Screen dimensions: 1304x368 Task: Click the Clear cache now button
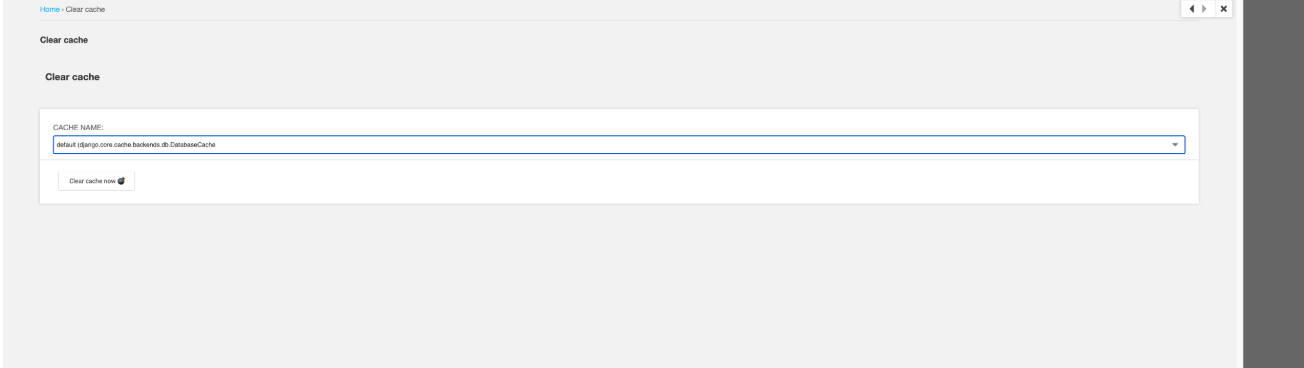pyautogui.click(x=96, y=181)
